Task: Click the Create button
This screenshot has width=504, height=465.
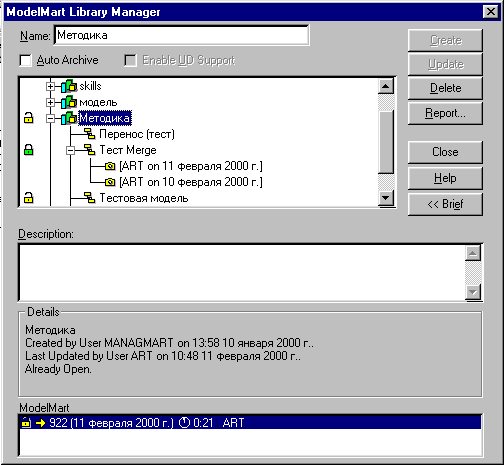Action: click(445, 40)
